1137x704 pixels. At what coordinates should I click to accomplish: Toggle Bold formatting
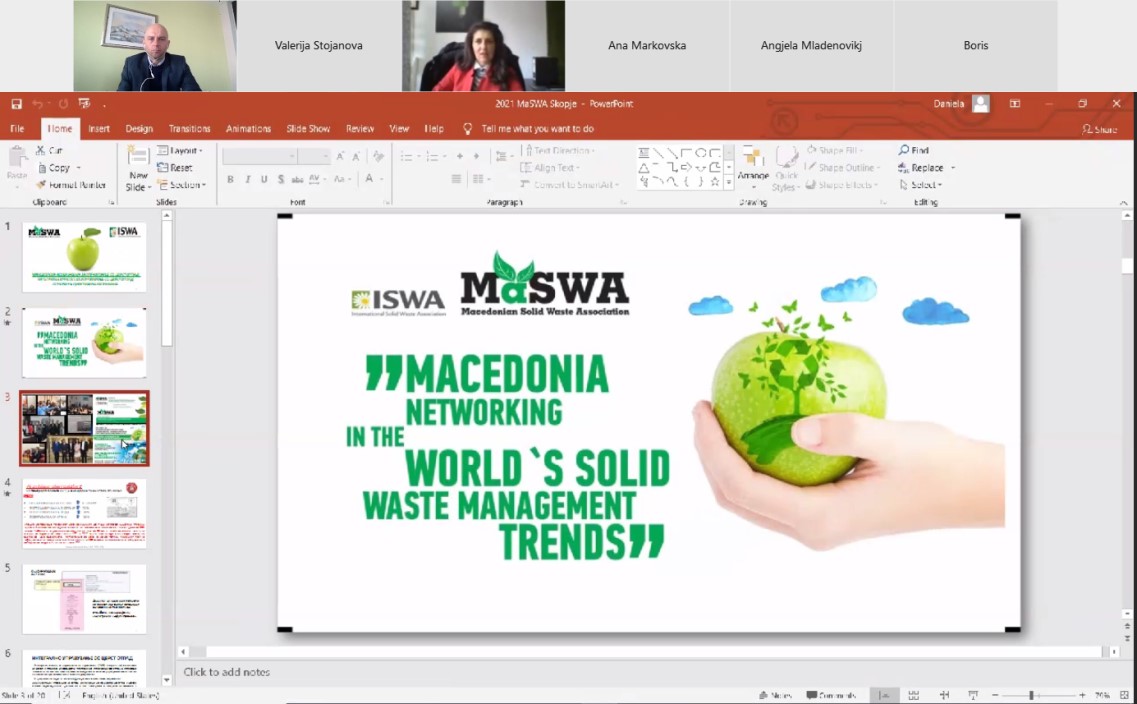(x=230, y=180)
